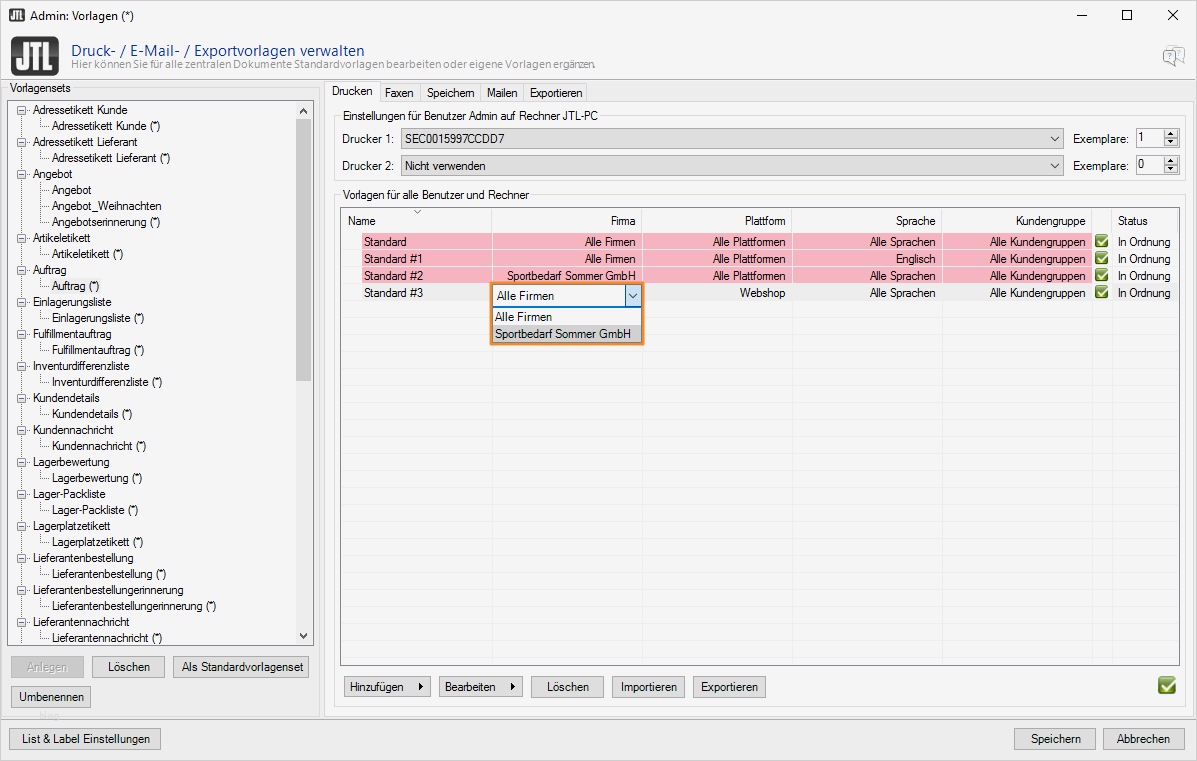This screenshot has width=1197, height=761.
Task: Open the help speech bubble icon
Action: coord(1172,56)
